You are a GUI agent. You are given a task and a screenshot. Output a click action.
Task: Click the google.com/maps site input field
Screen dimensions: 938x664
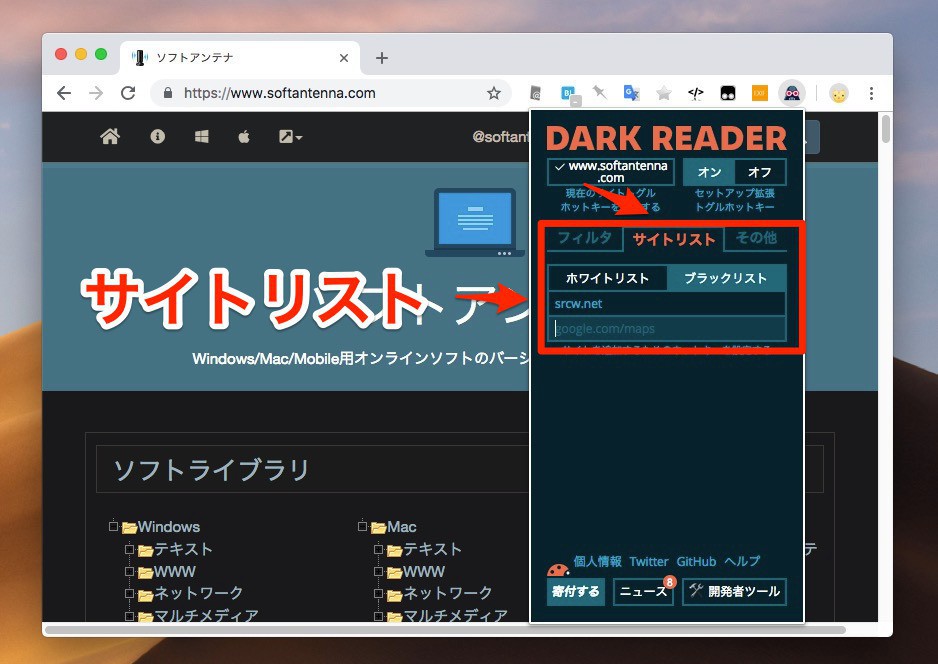[x=667, y=328]
